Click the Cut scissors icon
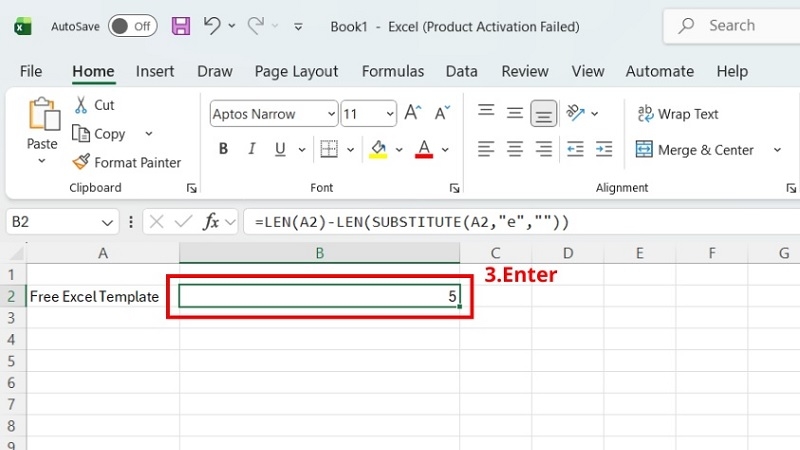 [81, 105]
